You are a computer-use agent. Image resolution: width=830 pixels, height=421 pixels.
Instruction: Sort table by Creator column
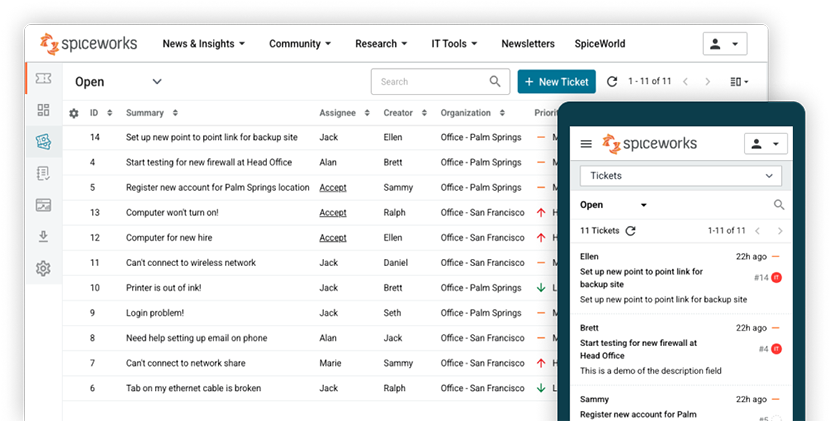424,113
